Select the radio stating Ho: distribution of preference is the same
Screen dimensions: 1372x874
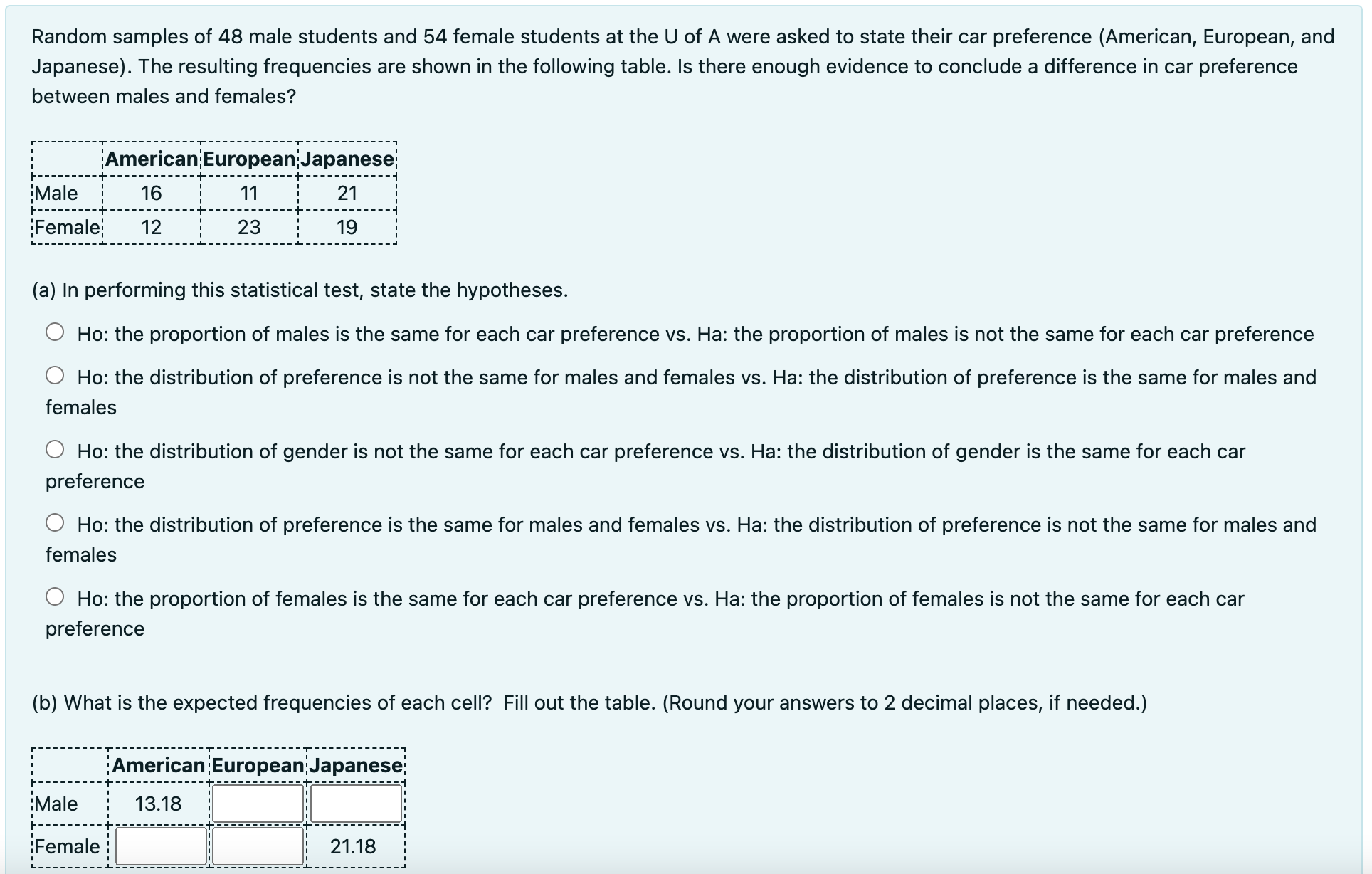[x=55, y=522]
